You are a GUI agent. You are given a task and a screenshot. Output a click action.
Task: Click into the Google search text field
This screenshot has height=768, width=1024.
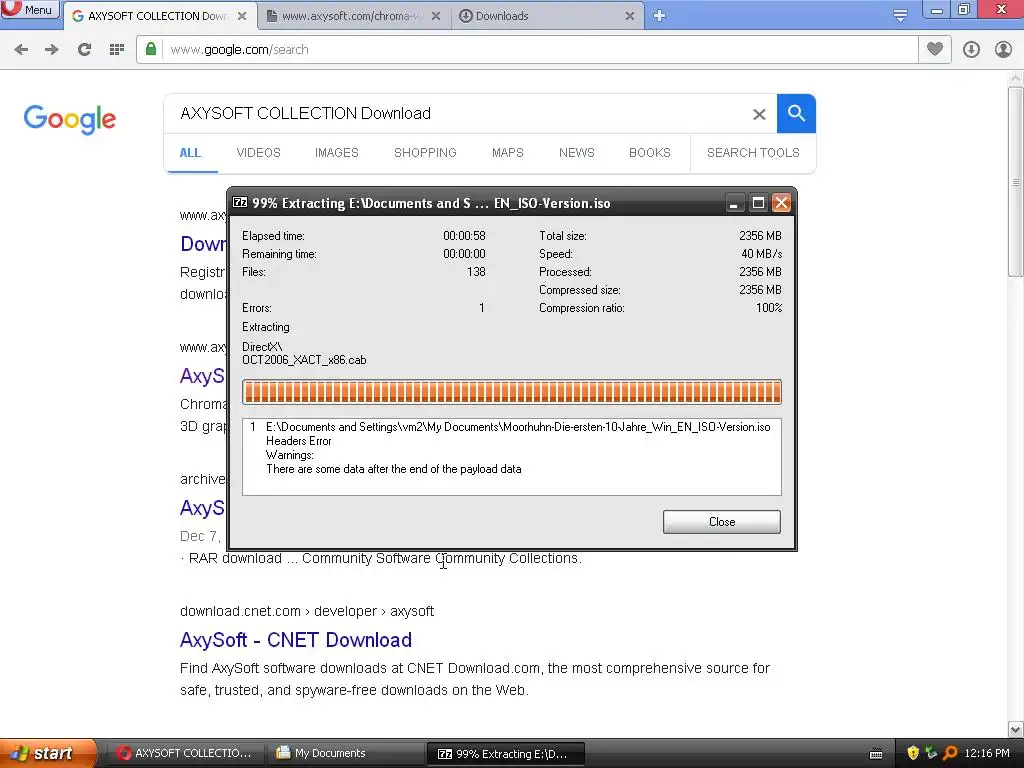(457, 114)
